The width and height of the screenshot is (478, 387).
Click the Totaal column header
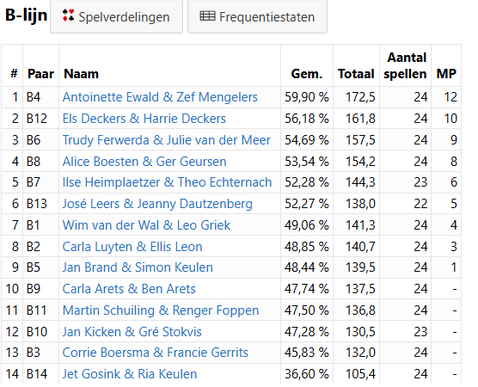point(356,74)
